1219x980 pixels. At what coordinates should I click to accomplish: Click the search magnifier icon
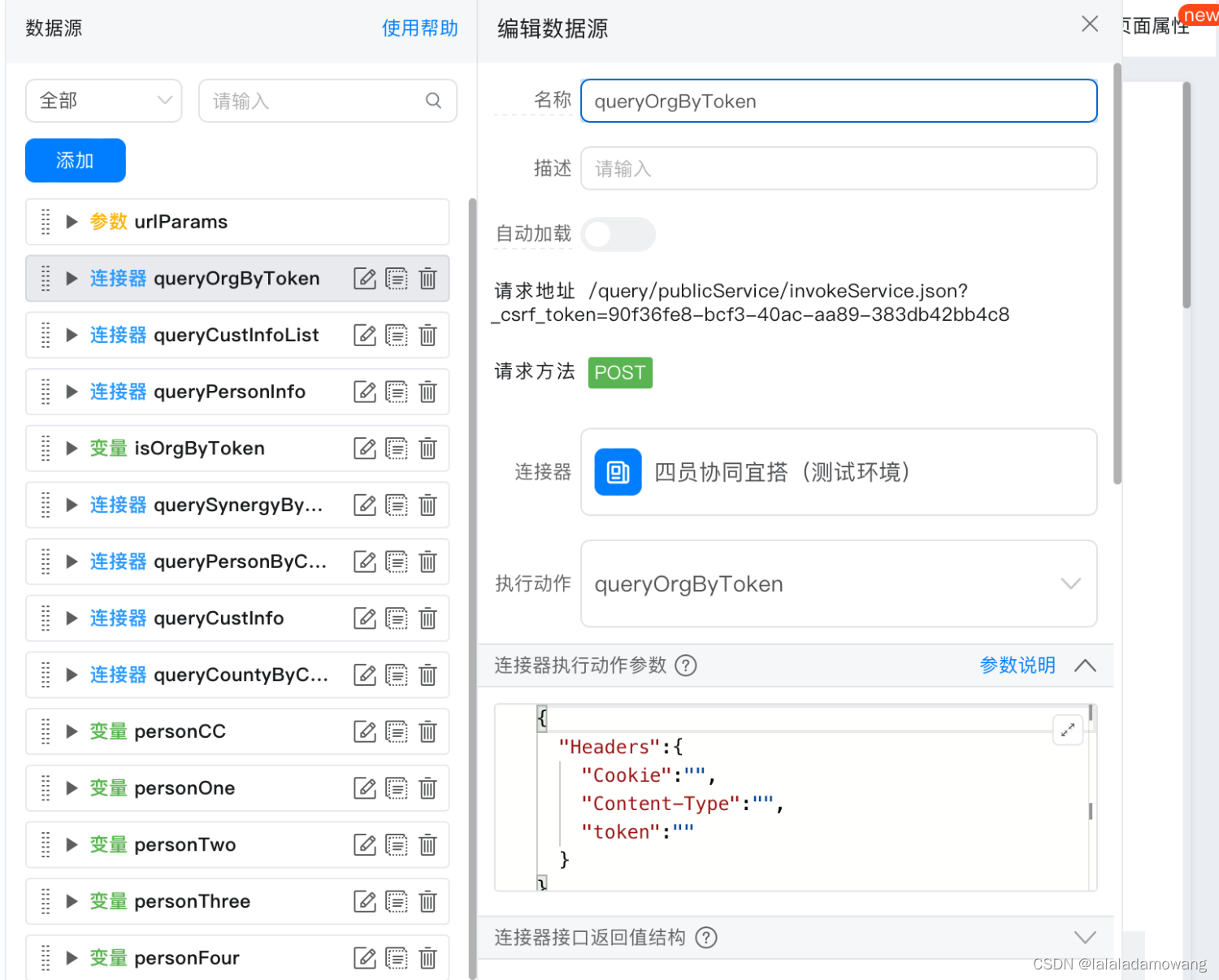(434, 101)
